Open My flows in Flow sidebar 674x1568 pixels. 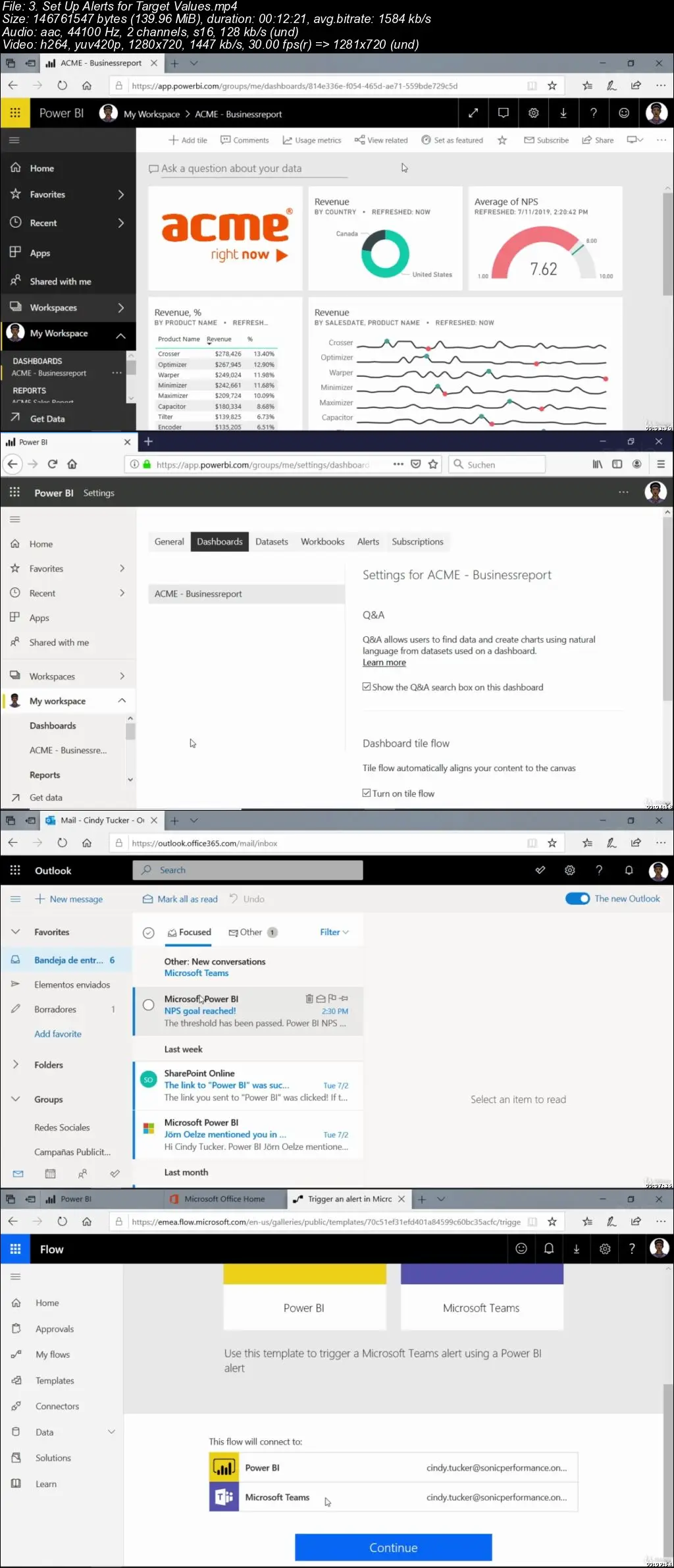click(x=53, y=1354)
